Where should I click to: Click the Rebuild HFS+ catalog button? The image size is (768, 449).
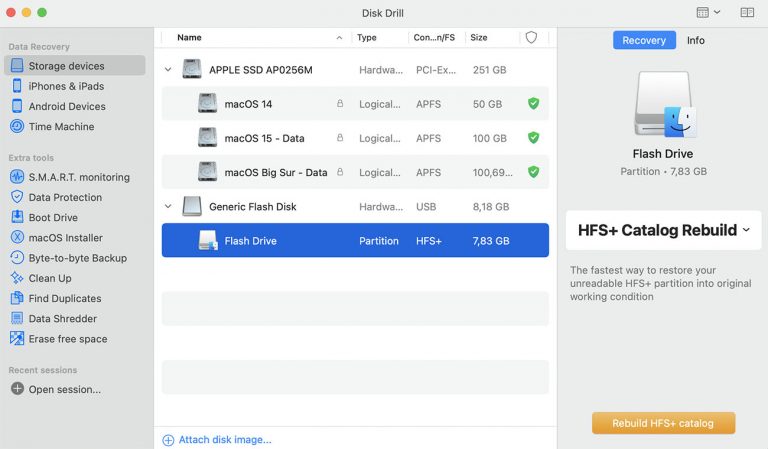point(663,423)
